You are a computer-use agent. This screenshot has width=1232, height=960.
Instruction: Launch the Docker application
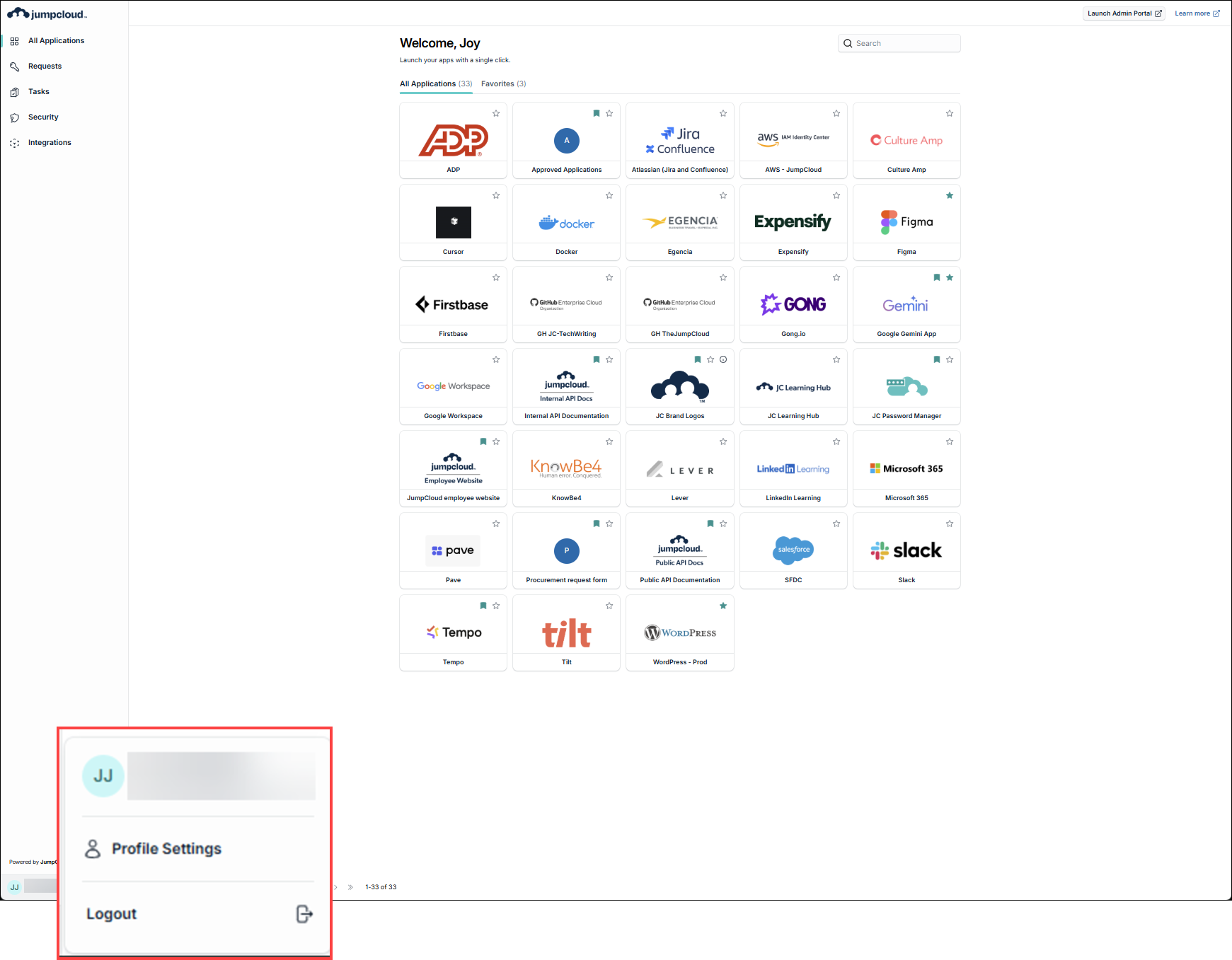click(567, 223)
